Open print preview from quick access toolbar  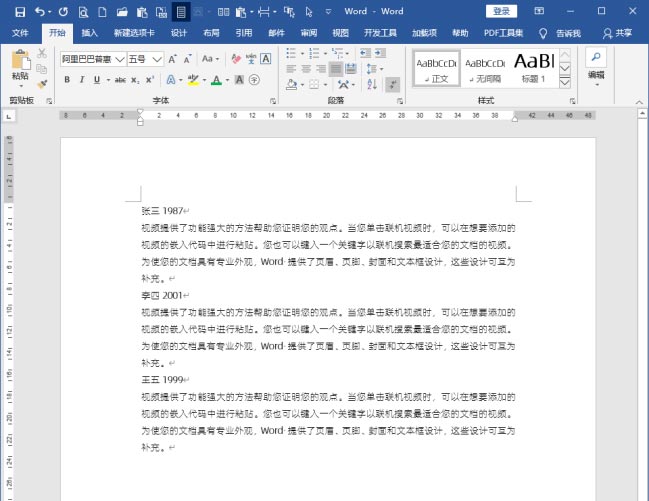pos(83,12)
